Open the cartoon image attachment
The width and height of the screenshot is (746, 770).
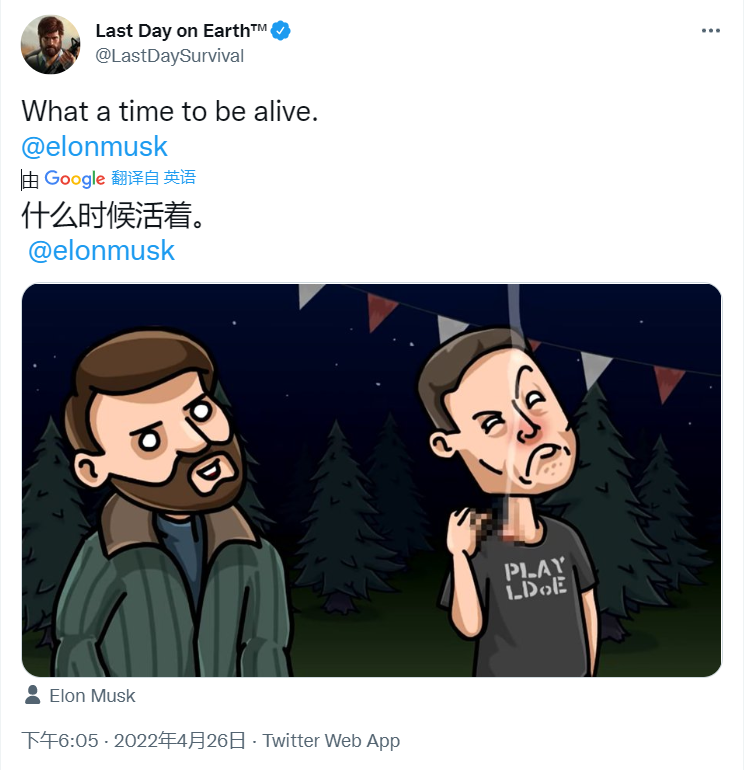(x=372, y=480)
